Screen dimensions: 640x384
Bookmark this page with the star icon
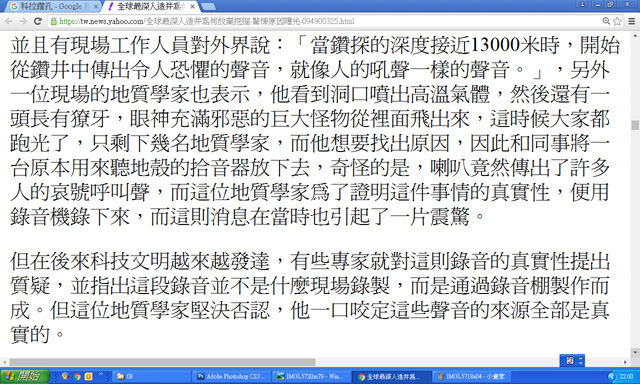(618, 21)
